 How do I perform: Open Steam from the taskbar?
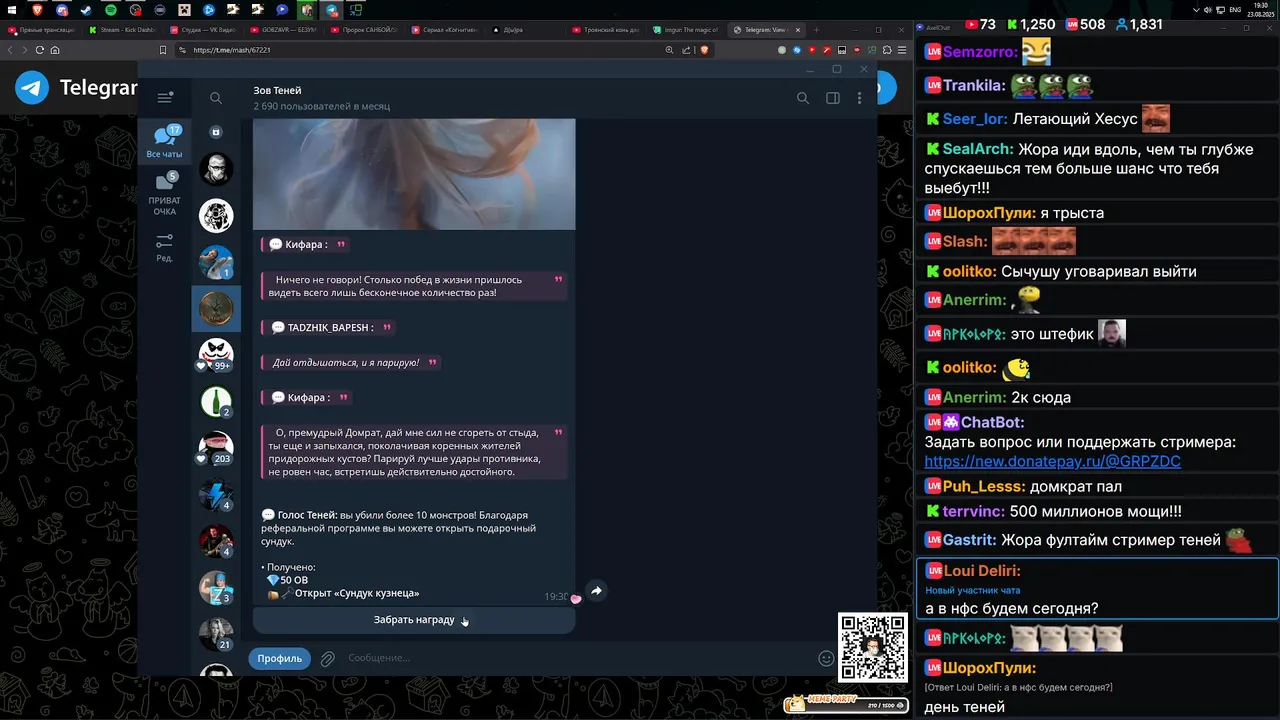[x=86, y=9]
